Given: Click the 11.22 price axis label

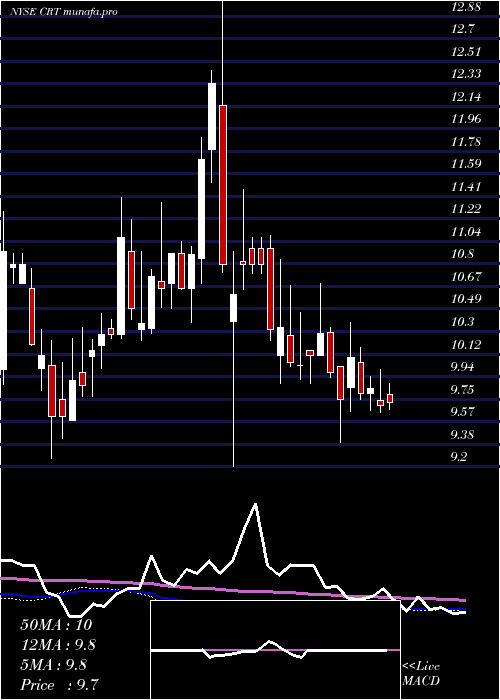Looking at the screenshot, I should coord(466,209).
